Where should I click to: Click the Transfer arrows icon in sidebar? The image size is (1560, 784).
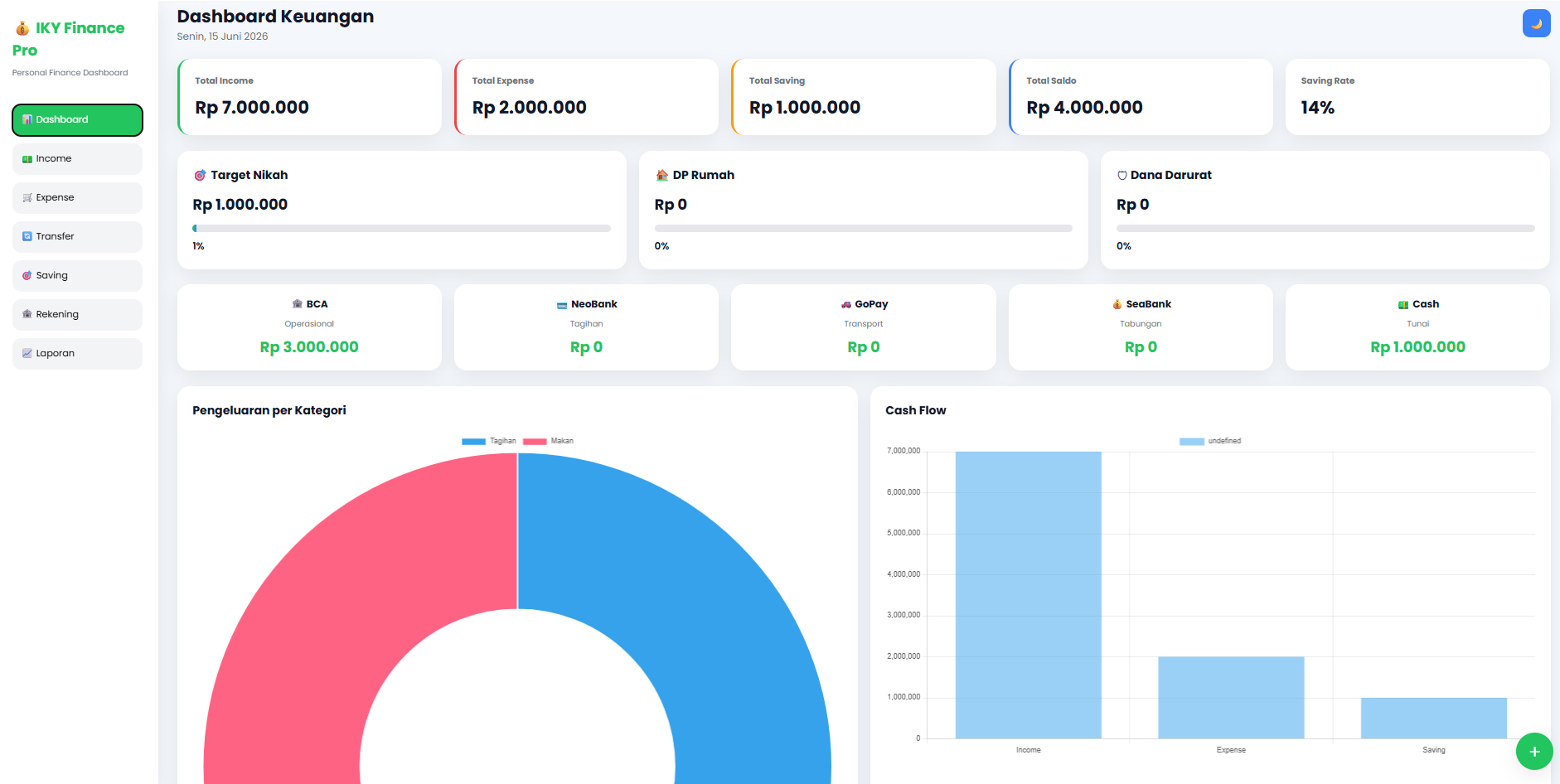pyautogui.click(x=27, y=236)
